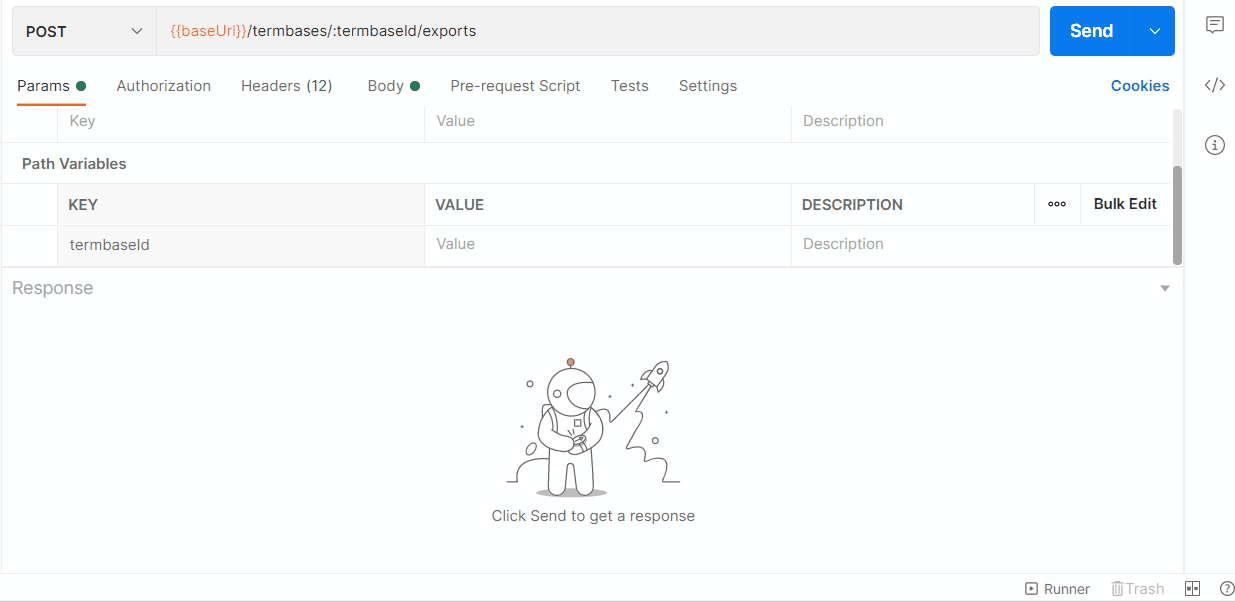The width and height of the screenshot is (1235, 602).
Task: Switch to the Authorization tab
Action: [x=163, y=86]
